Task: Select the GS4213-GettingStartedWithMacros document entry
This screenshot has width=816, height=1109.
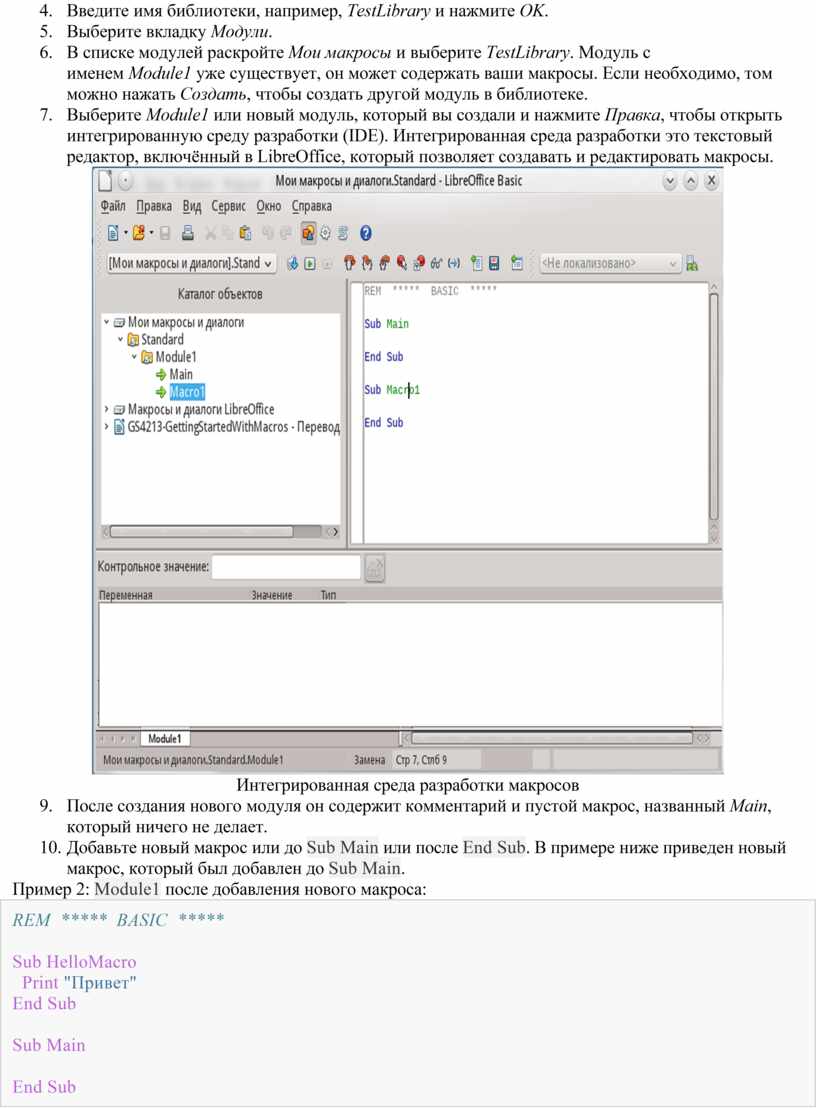Action: coord(233,427)
